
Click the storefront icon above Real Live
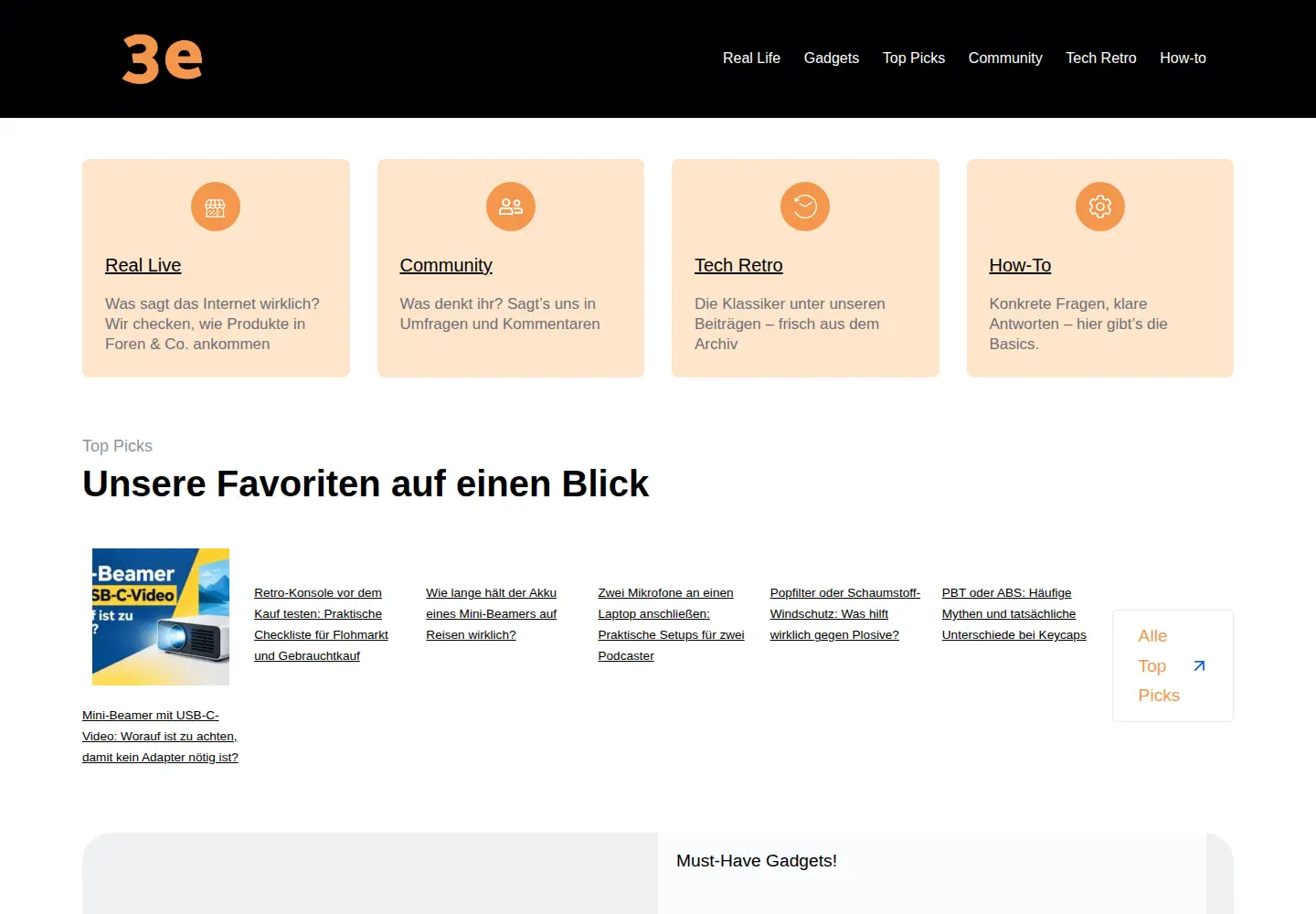tap(216, 207)
